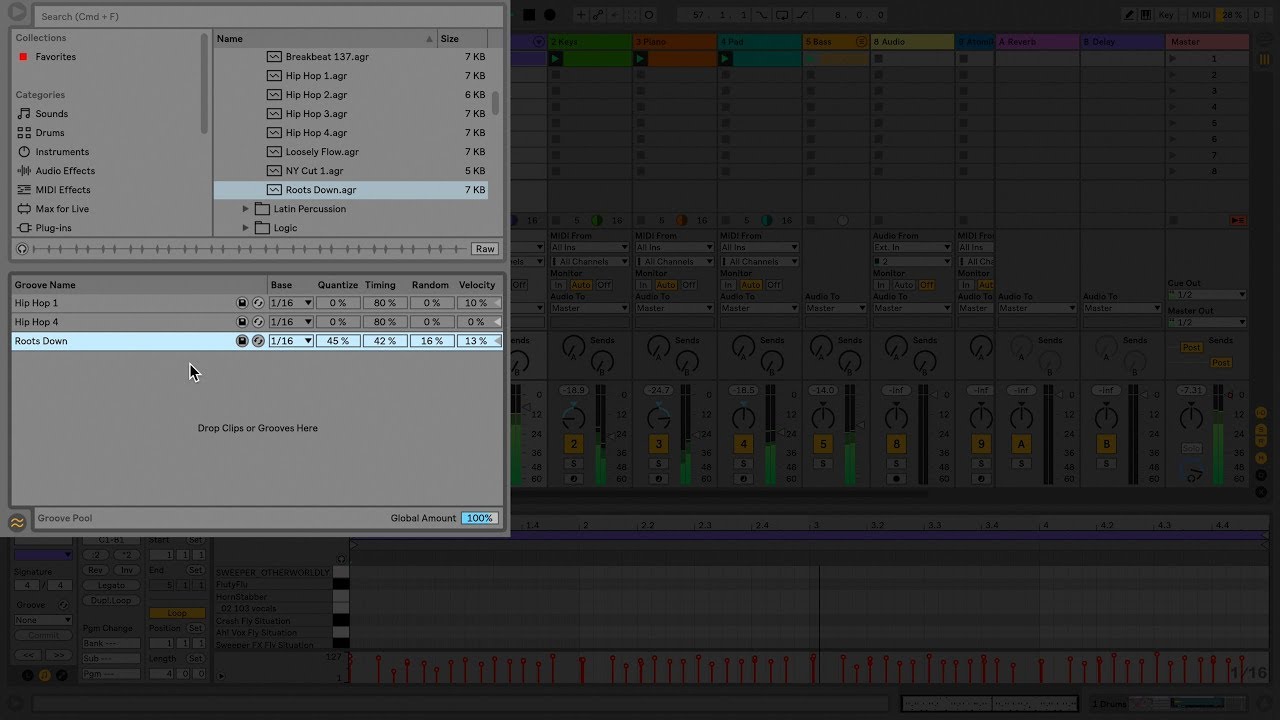Toggle the Raw preview button

(x=485, y=249)
